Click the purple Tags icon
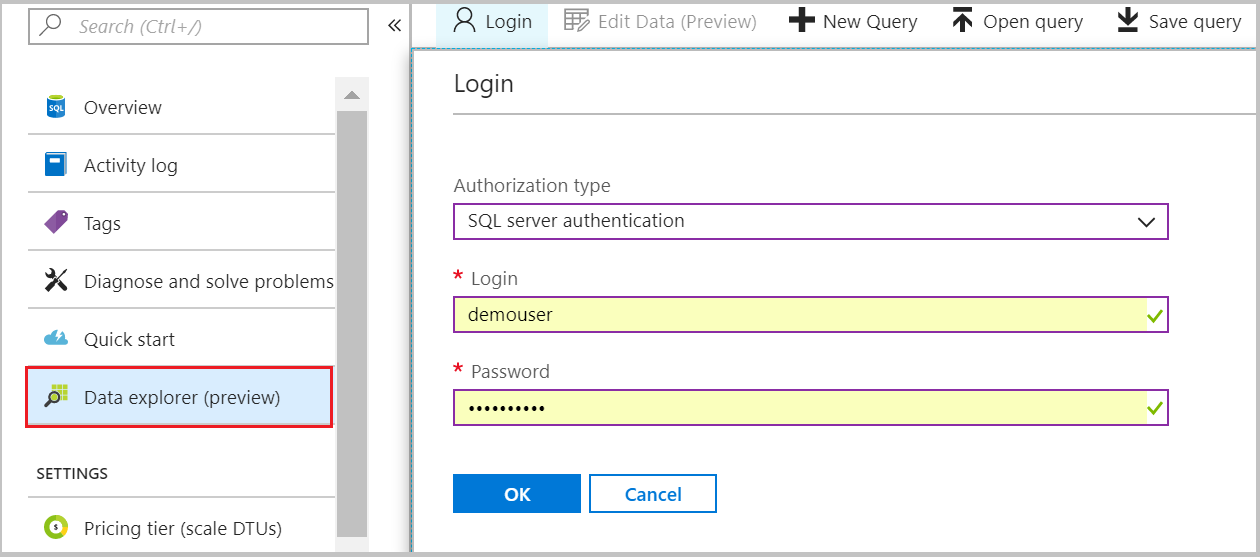 56,223
